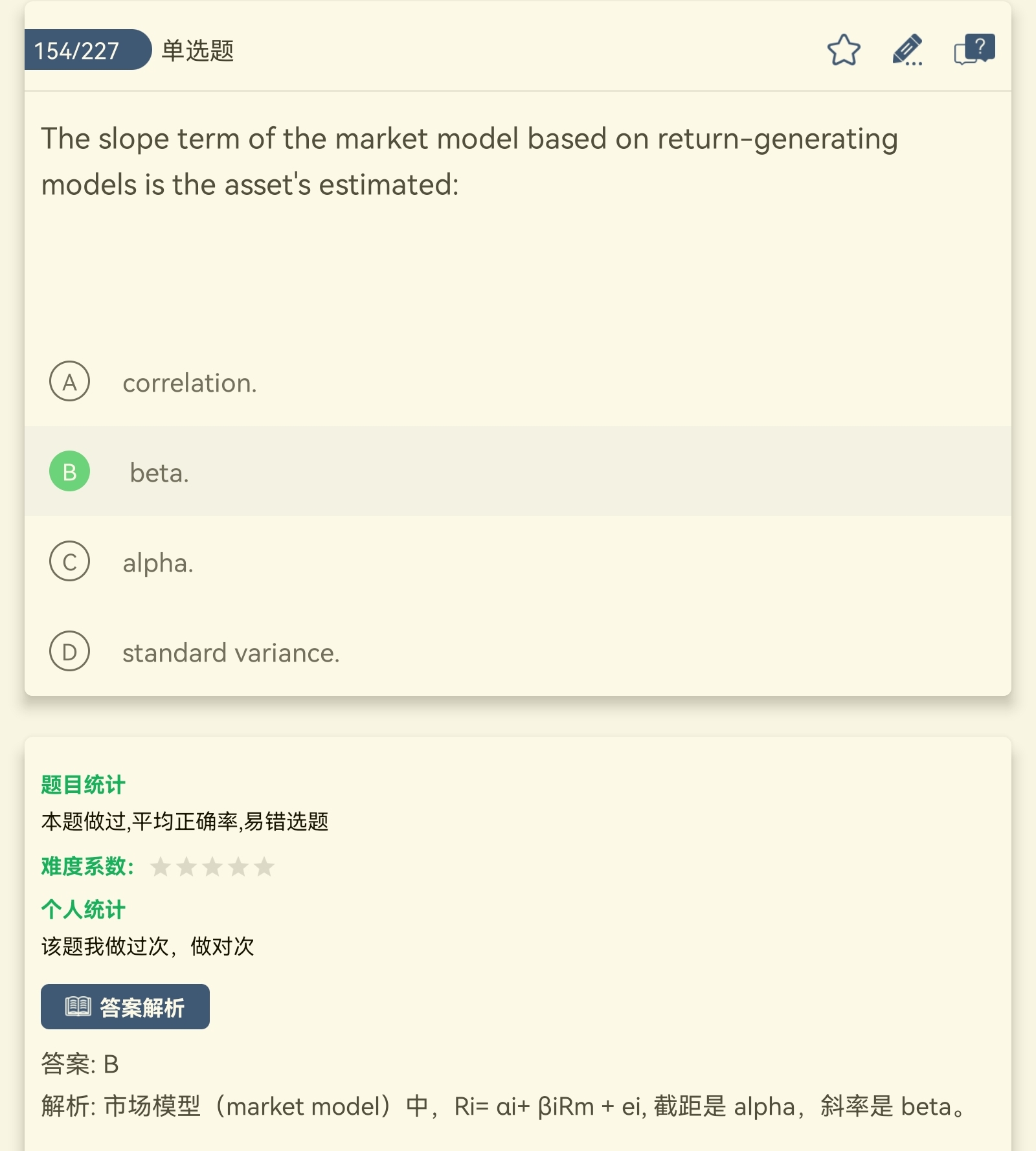Click the 单选题 question type label
The image size is (1036, 1151).
click(197, 50)
